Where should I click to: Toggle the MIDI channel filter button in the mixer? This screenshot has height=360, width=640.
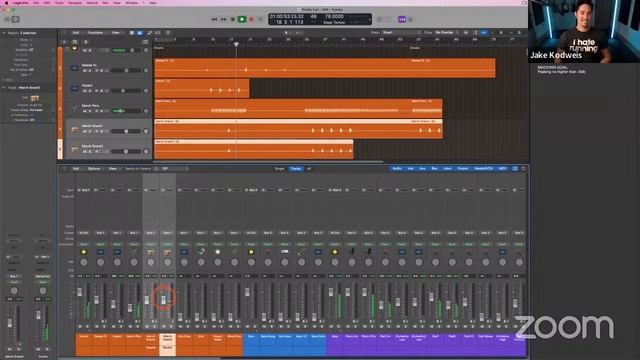(502, 168)
